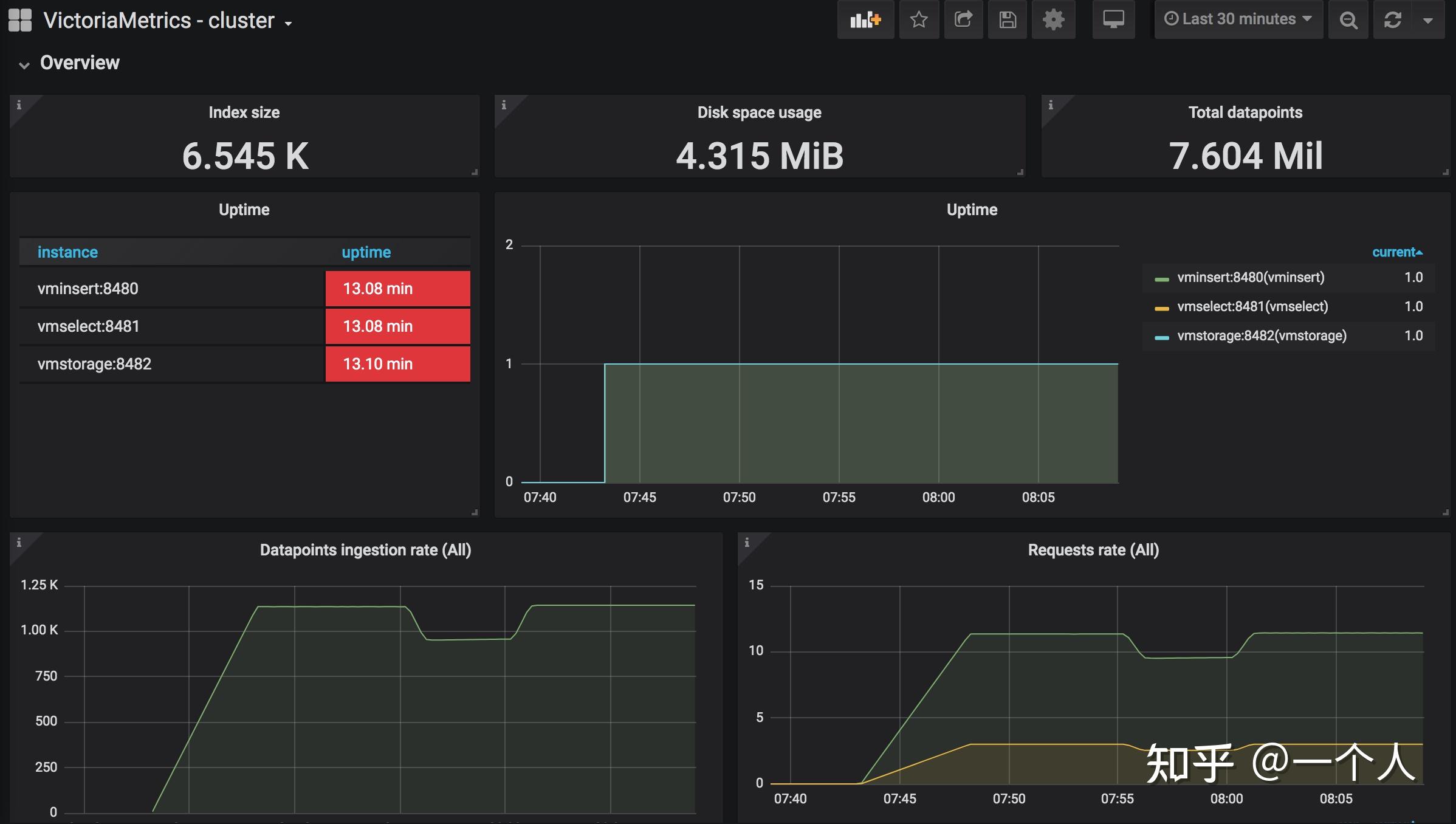Click the vmstorage:8482 table cell
The image size is (1456, 824).
pyautogui.click(x=172, y=364)
